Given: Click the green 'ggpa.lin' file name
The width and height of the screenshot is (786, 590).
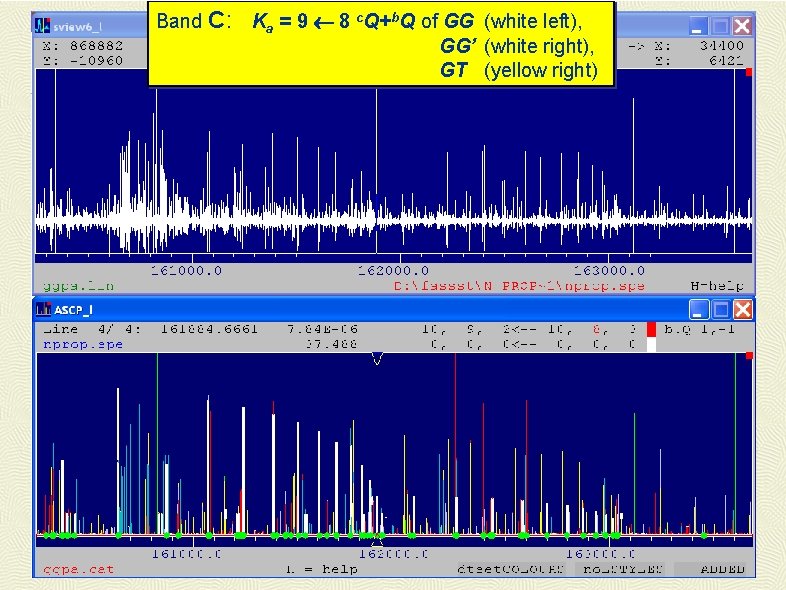Looking at the screenshot, I should pyautogui.click(x=79, y=286).
